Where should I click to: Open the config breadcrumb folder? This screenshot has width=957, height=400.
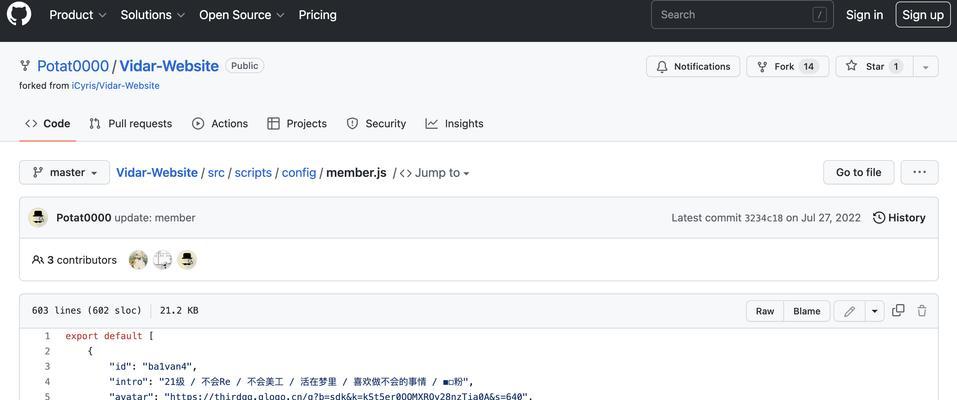(299, 173)
